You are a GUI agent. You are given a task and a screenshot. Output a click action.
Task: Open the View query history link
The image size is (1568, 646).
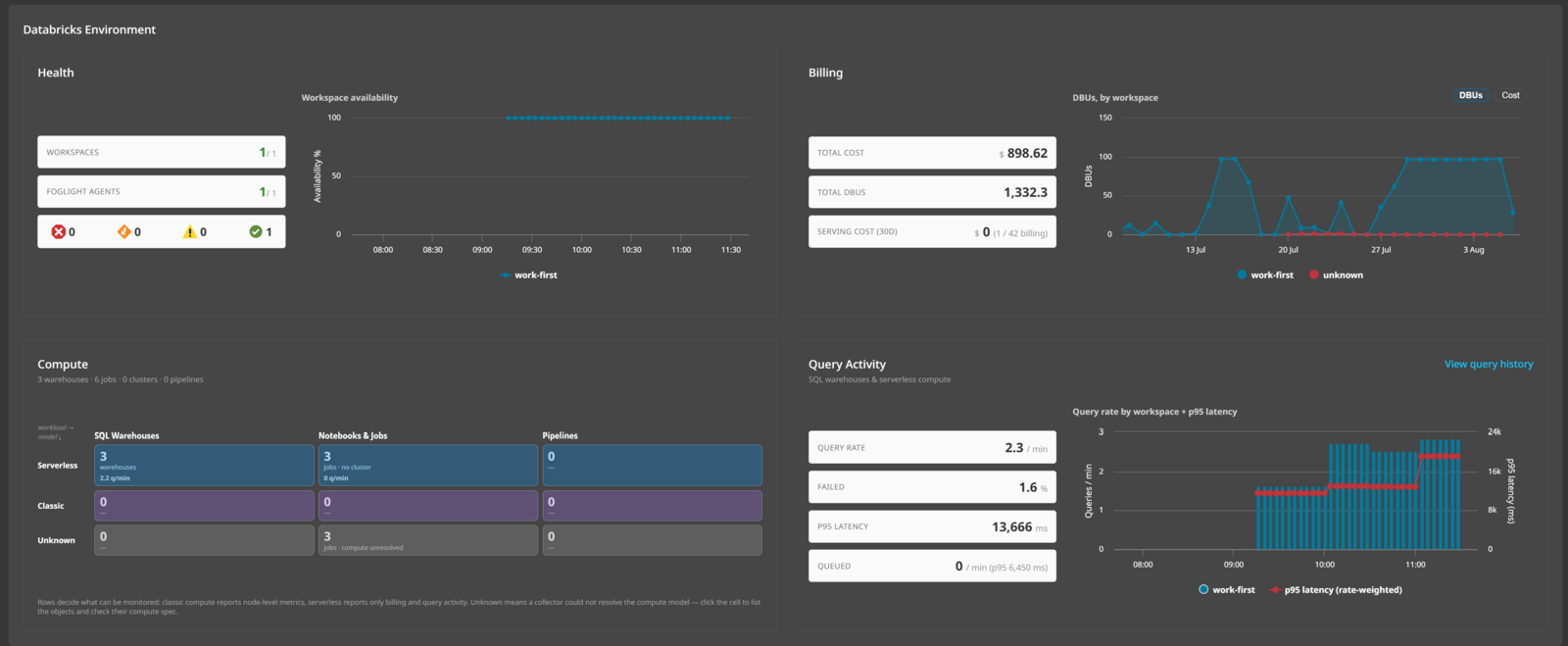click(x=1489, y=364)
